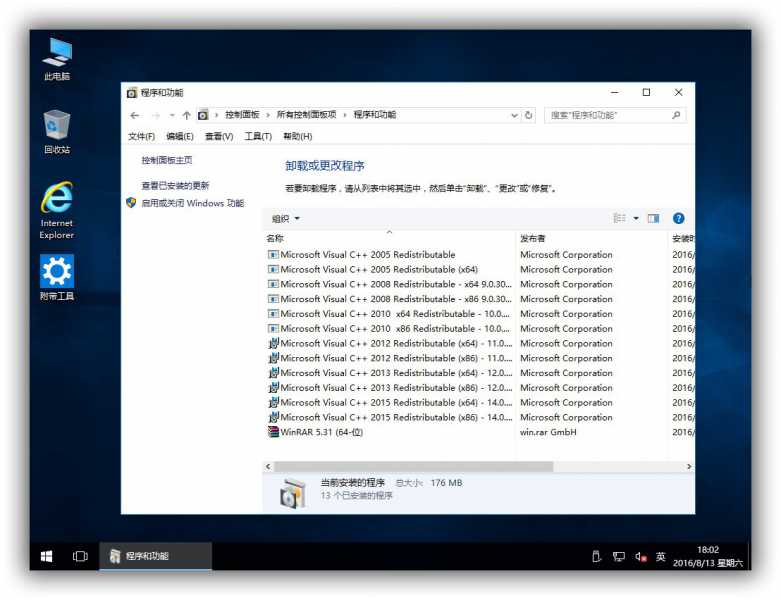The height and width of the screenshot is (600, 781).
Task: Go up one level with the up arrow
Action: [x=186, y=116]
